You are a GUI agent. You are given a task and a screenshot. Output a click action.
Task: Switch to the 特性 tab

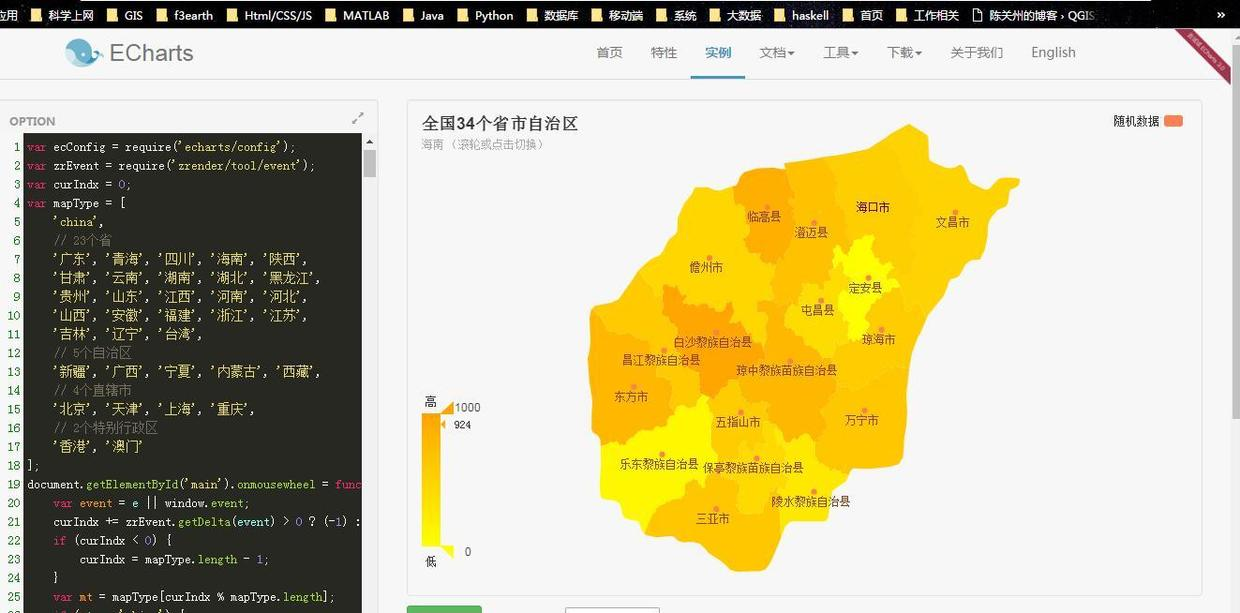pos(663,52)
